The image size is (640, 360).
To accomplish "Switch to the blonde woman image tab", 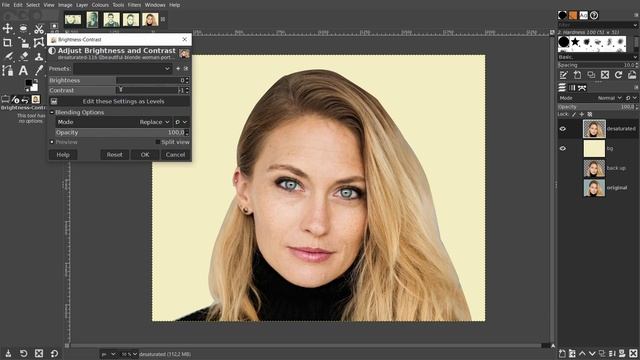I will tap(150, 19).
